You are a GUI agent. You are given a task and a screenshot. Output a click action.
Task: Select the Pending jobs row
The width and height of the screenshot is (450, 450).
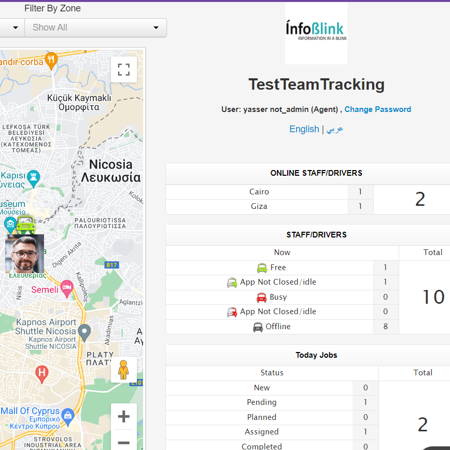[272, 402]
